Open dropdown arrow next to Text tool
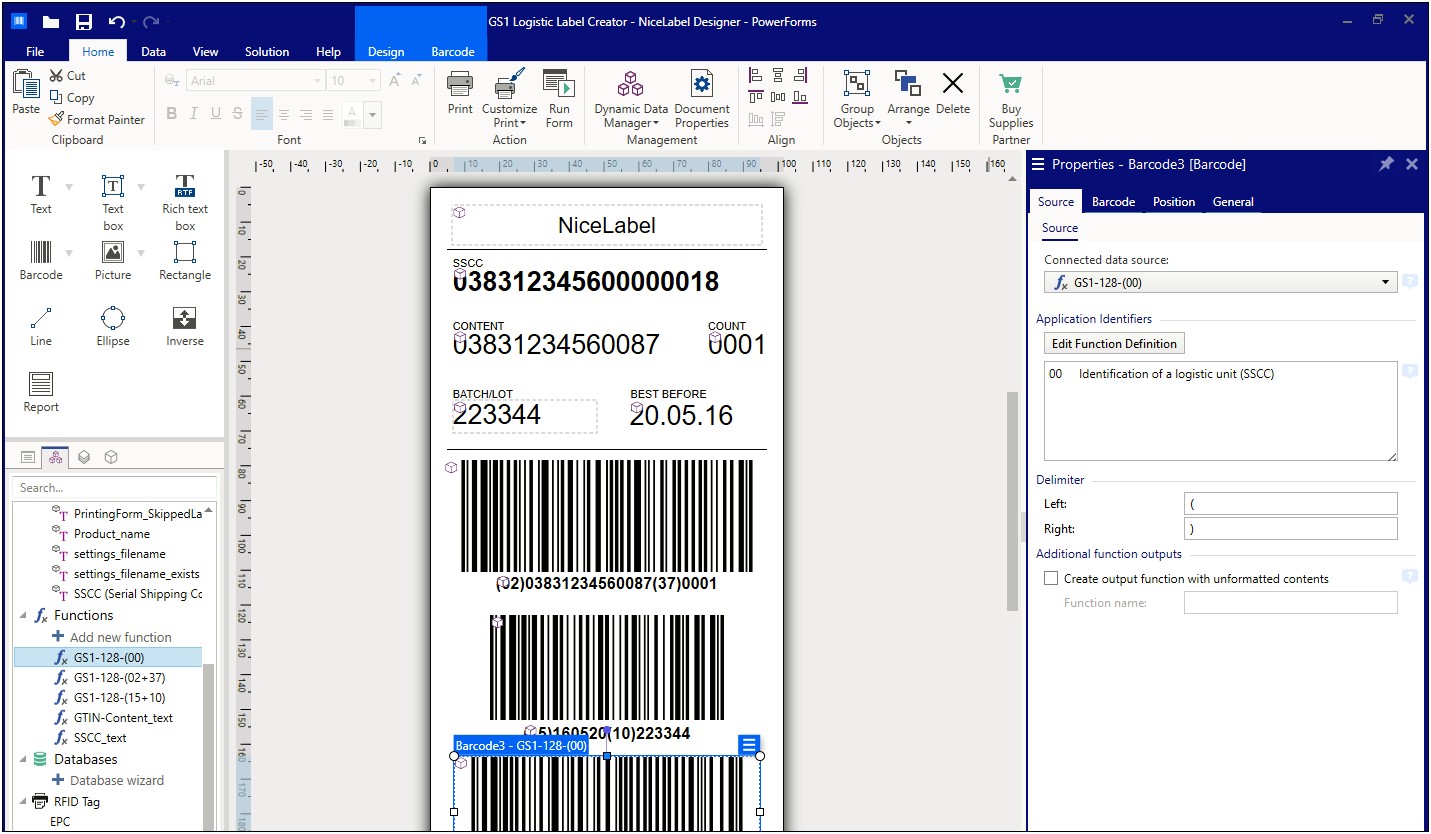This screenshot has height=834, width=1431. [x=69, y=187]
